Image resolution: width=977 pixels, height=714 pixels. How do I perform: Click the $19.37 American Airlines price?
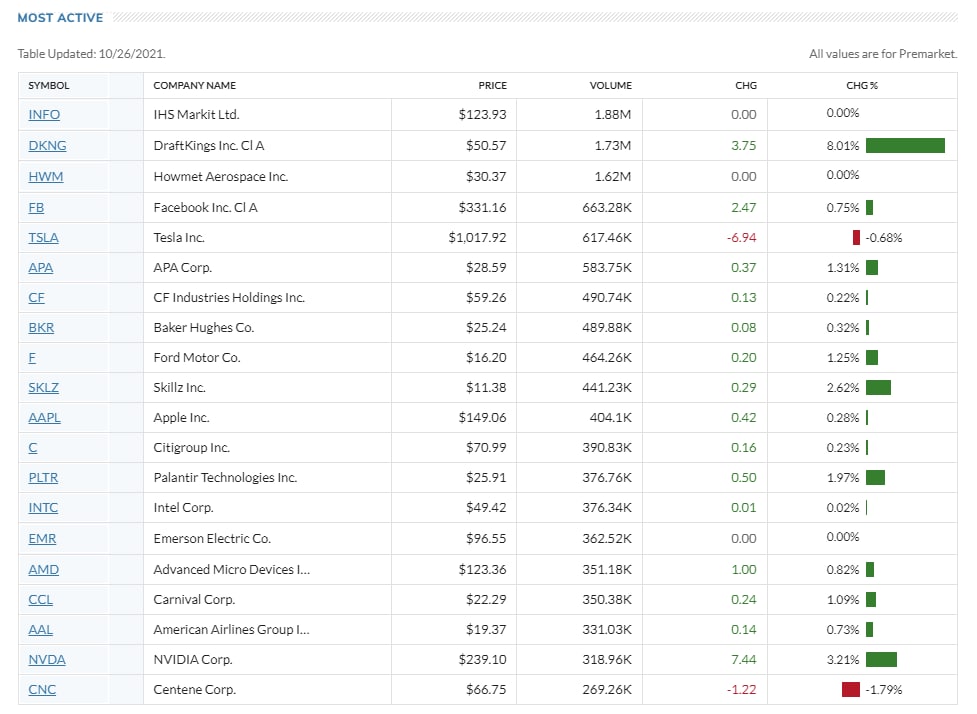tap(486, 629)
